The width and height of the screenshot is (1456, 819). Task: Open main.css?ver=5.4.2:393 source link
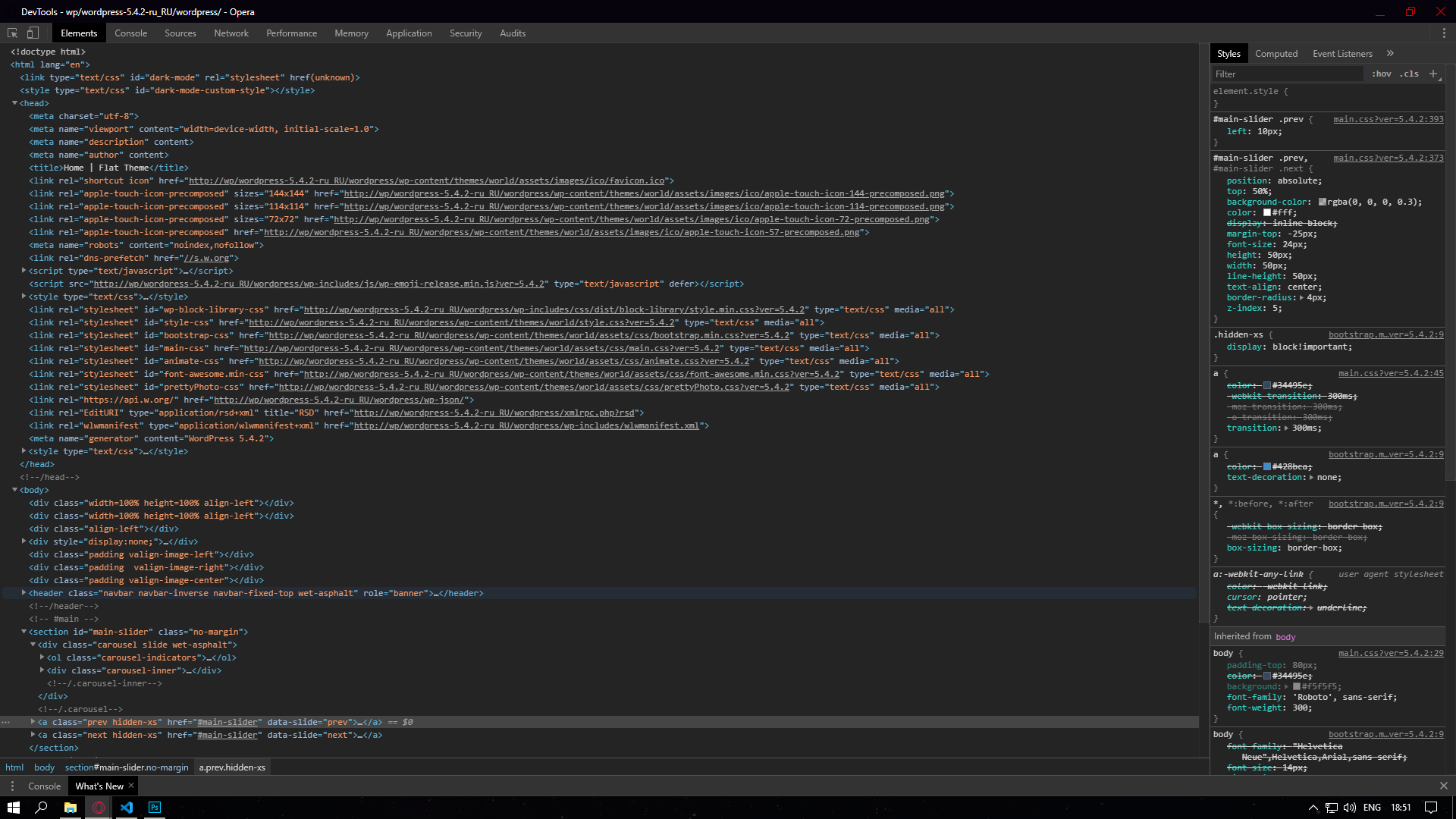point(1389,119)
